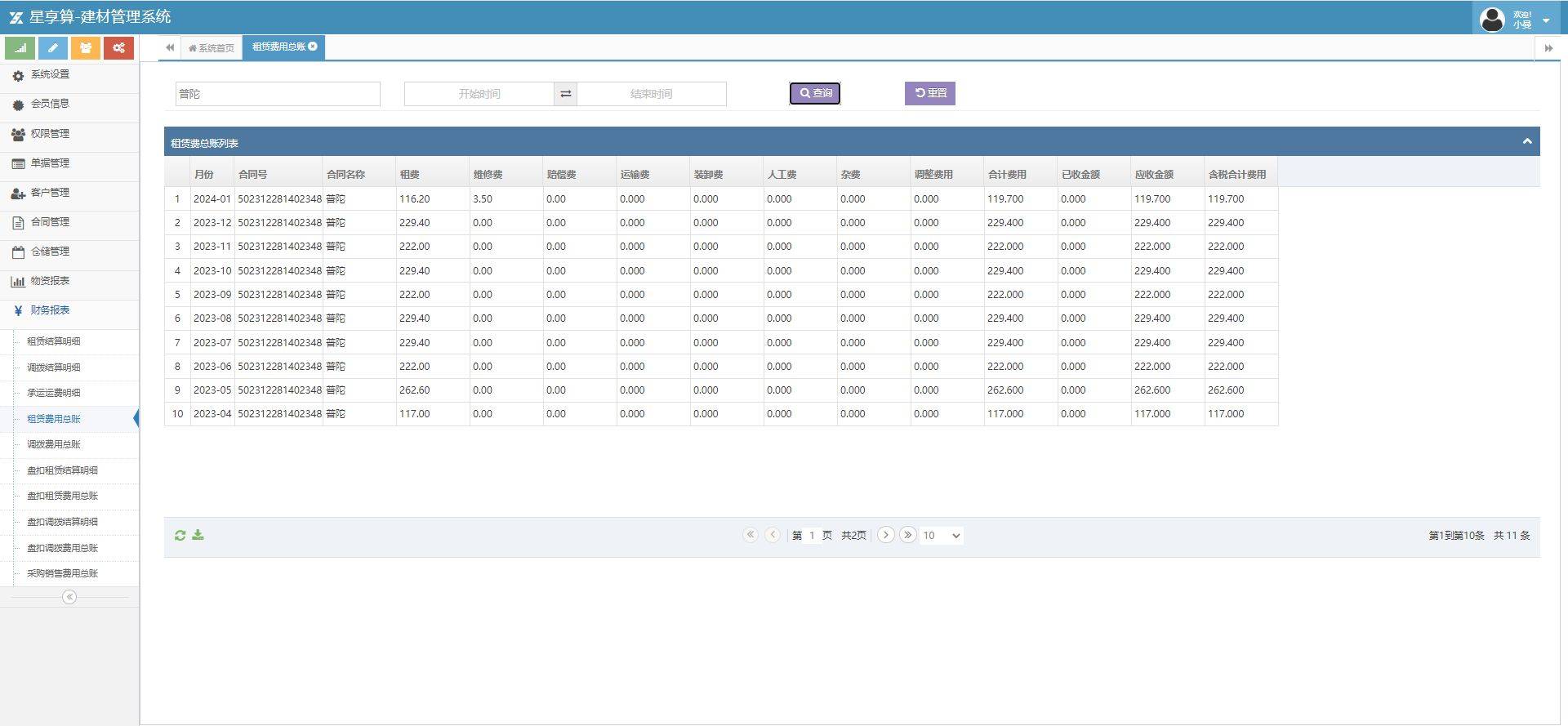The width and height of the screenshot is (1568, 726).
Task: Collapse the left sidebar menu
Action: point(69,597)
